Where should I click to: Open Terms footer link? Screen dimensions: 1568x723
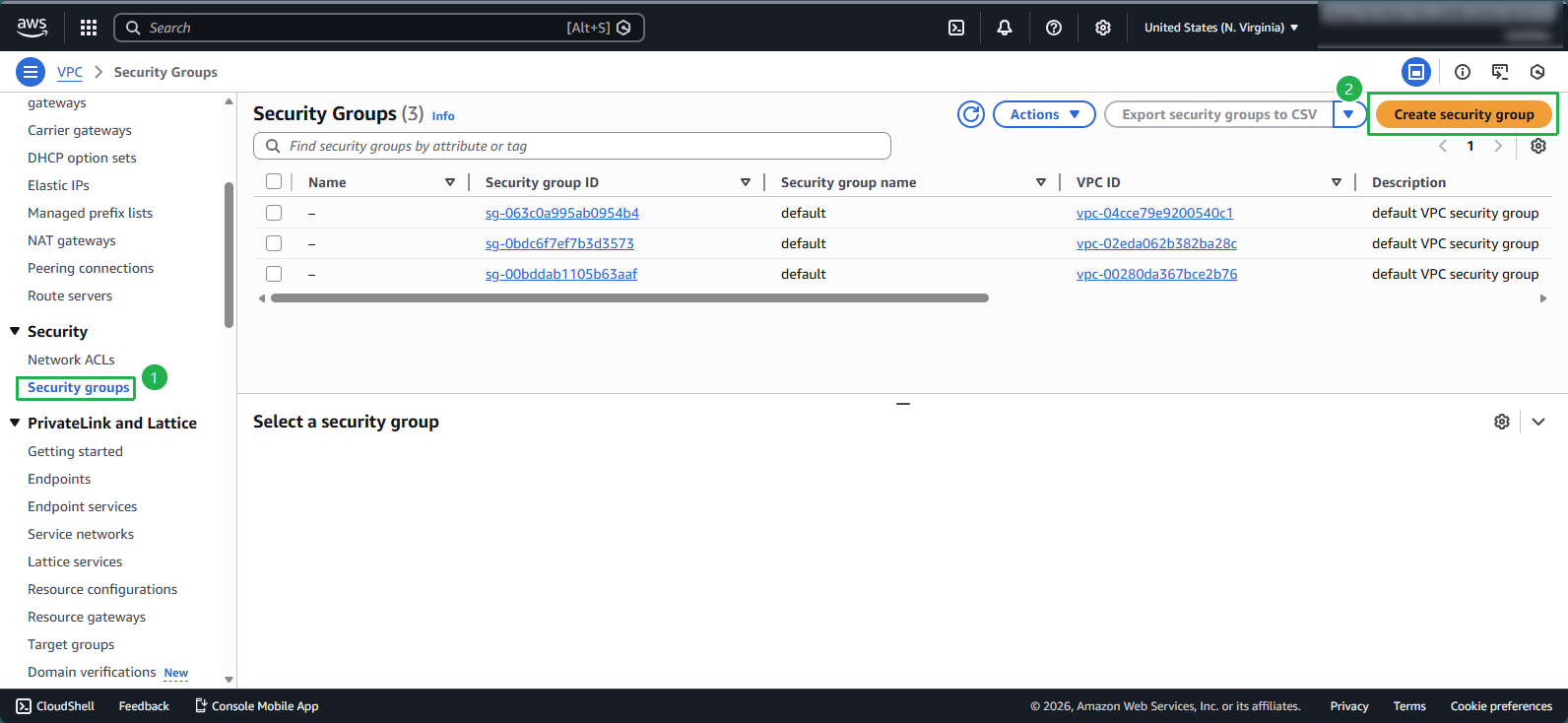(1409, 706)
